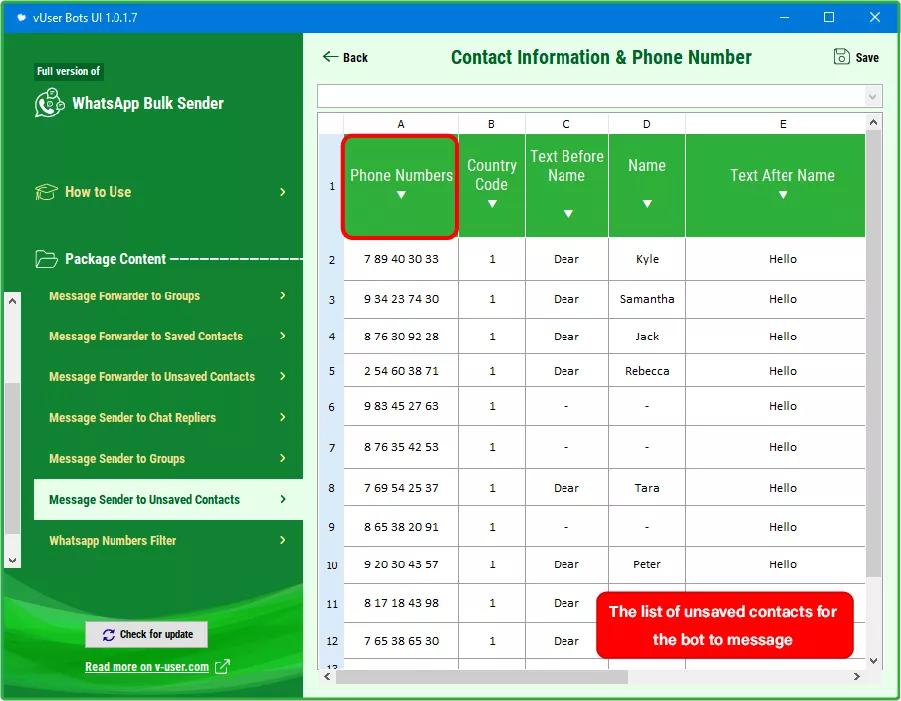Viewport: 901px width, 701px height.
Task: Open the combo box dropdown above the table
Action: 872,97
